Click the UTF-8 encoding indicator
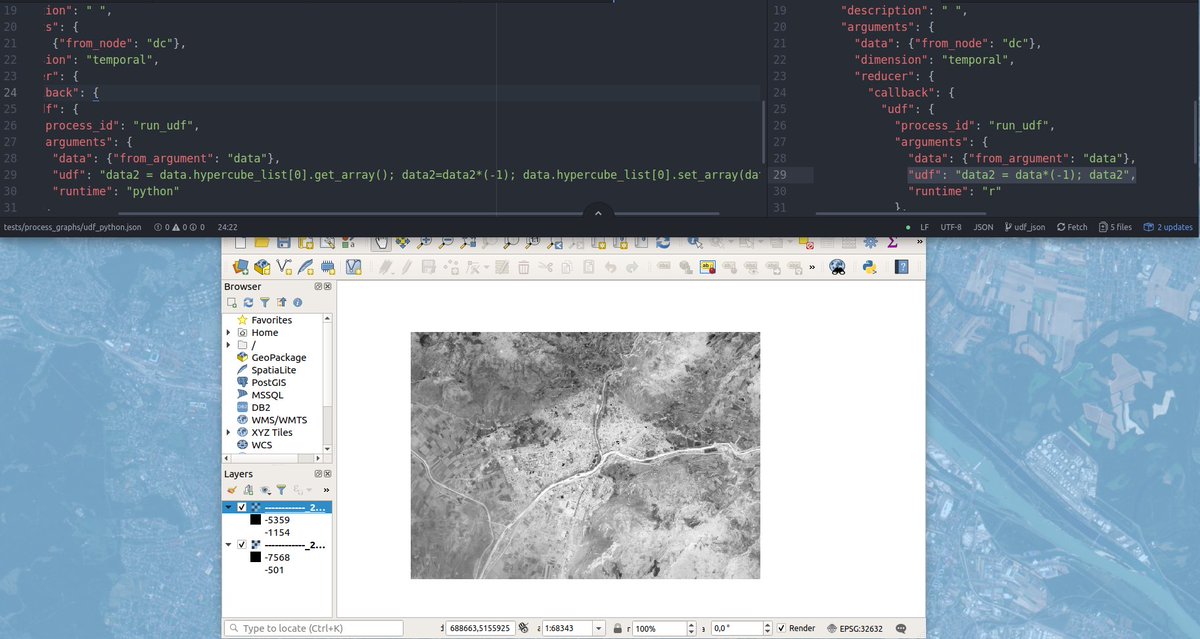 951,227
